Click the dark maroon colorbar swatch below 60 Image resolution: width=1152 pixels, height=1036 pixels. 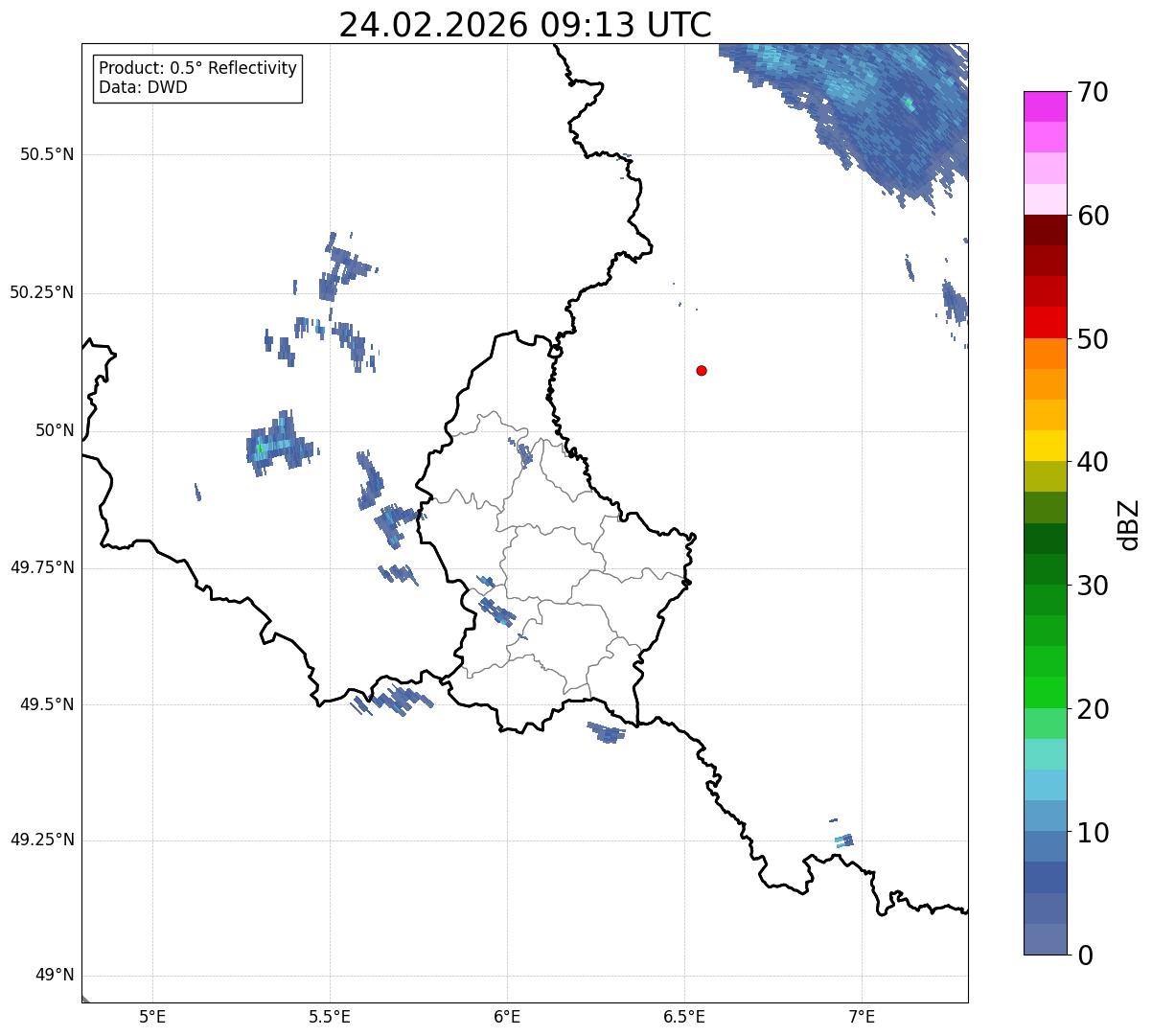(x=1046, y=230)
